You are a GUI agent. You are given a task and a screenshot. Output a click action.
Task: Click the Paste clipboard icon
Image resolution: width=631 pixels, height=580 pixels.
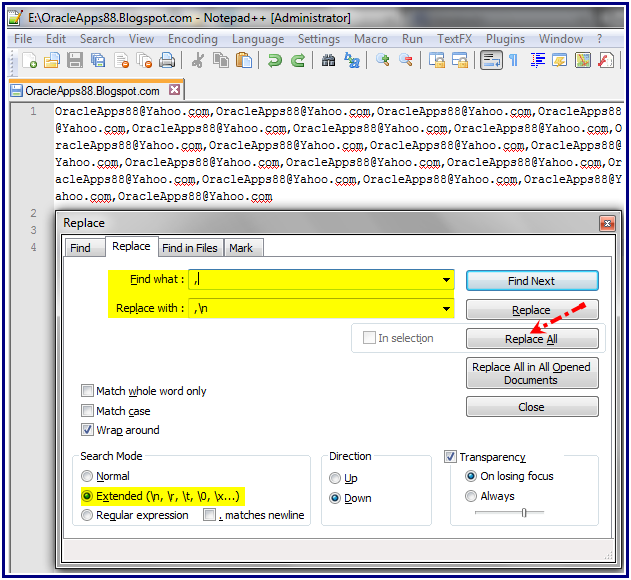(243, 60)
